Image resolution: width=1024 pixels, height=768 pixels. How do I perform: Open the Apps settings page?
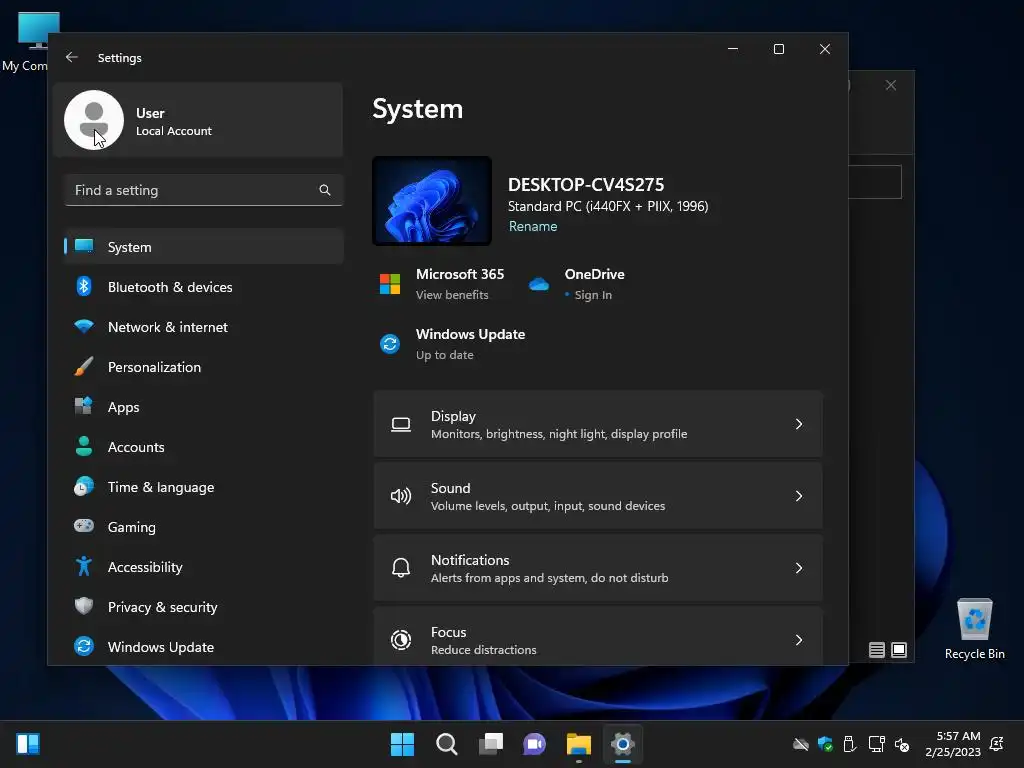[204, 407]
